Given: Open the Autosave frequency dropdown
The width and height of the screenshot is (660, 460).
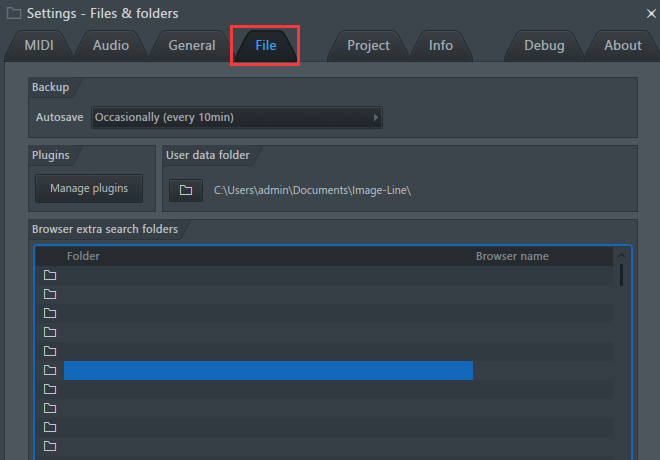Looking at the screenshot, I should pyautogui.click(x=237, y=117).
